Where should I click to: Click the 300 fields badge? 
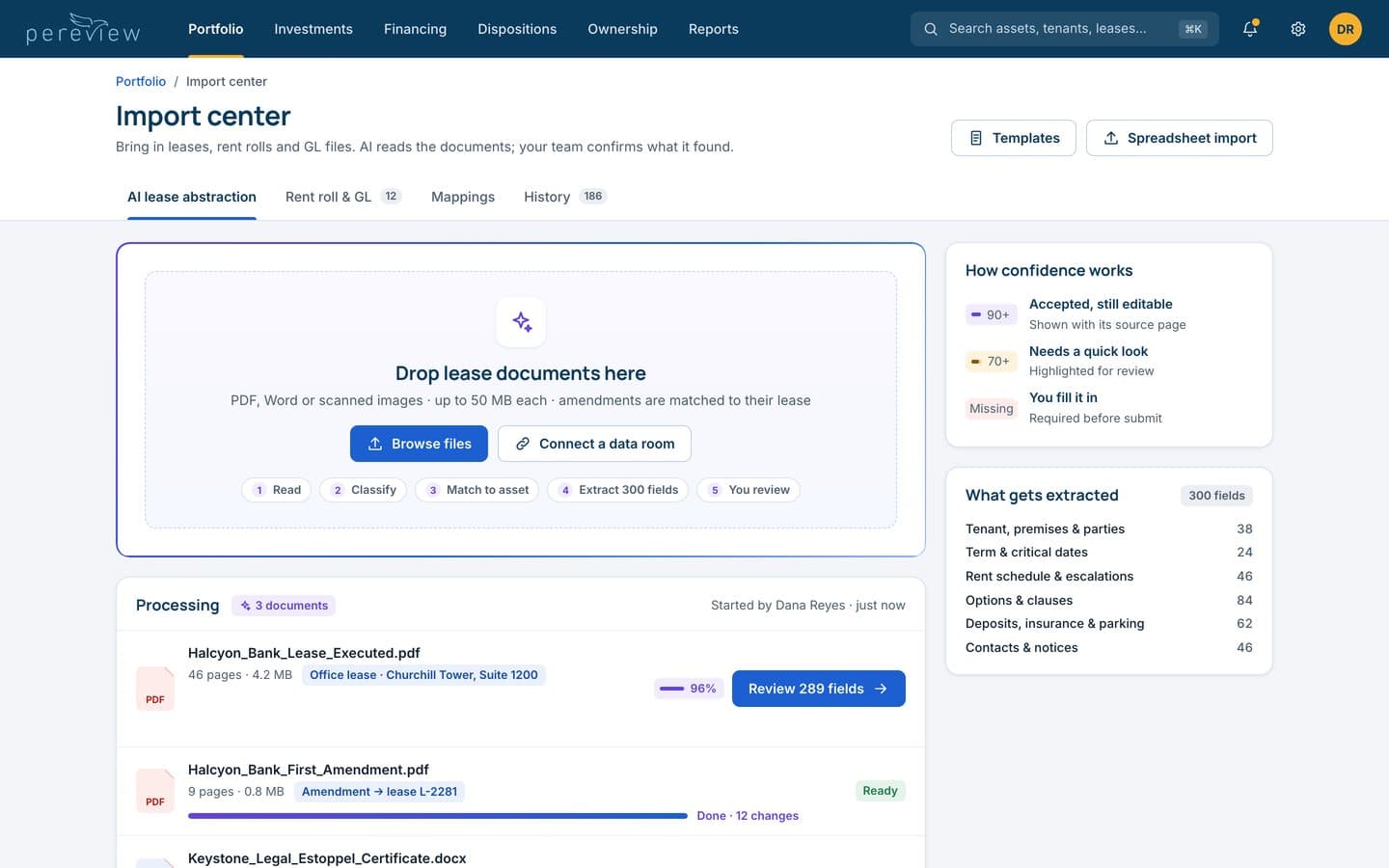(x=1216, y=496)
